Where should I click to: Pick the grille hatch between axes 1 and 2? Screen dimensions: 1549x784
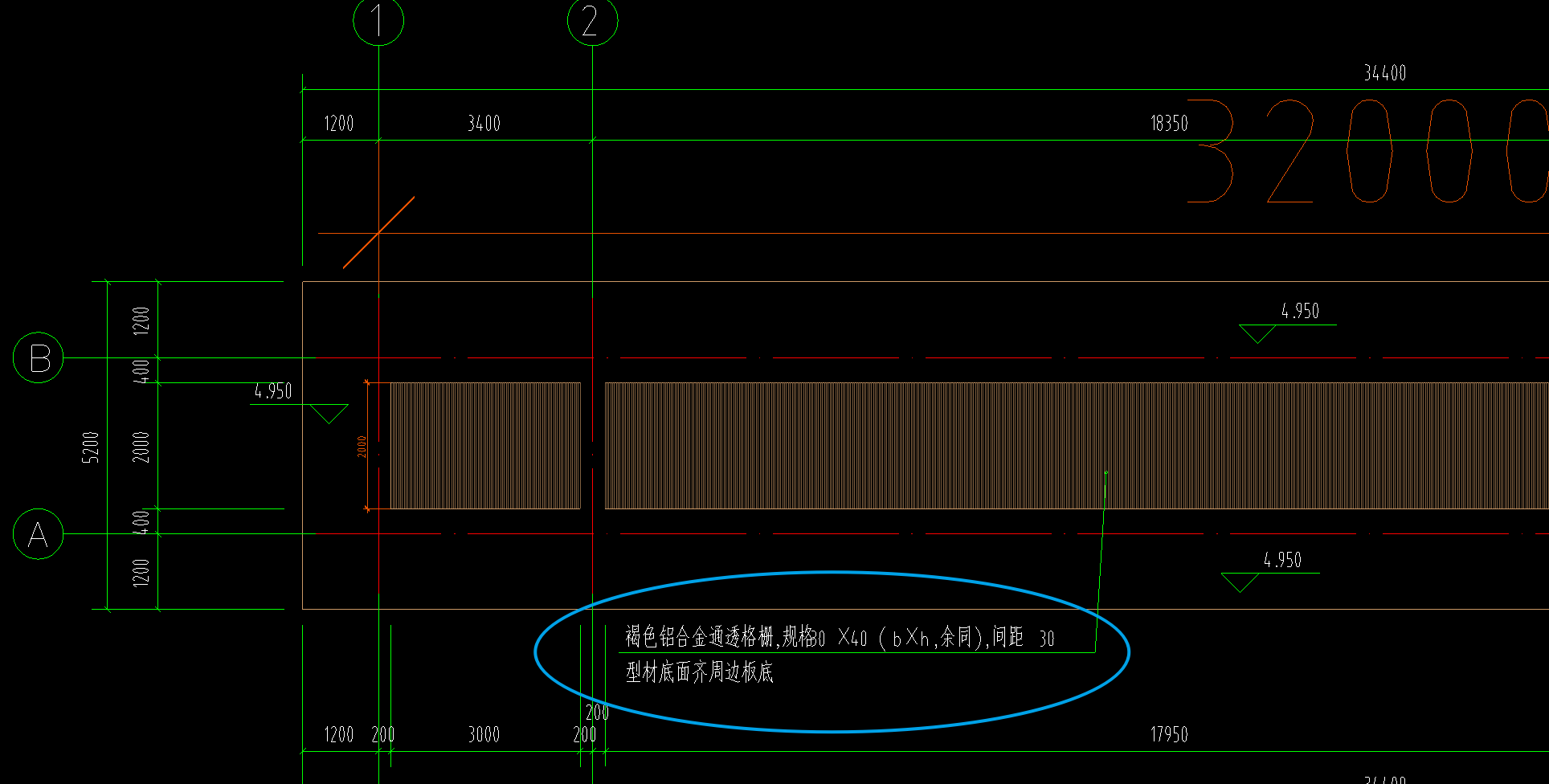pyautogui.click(x=485, y=446)
